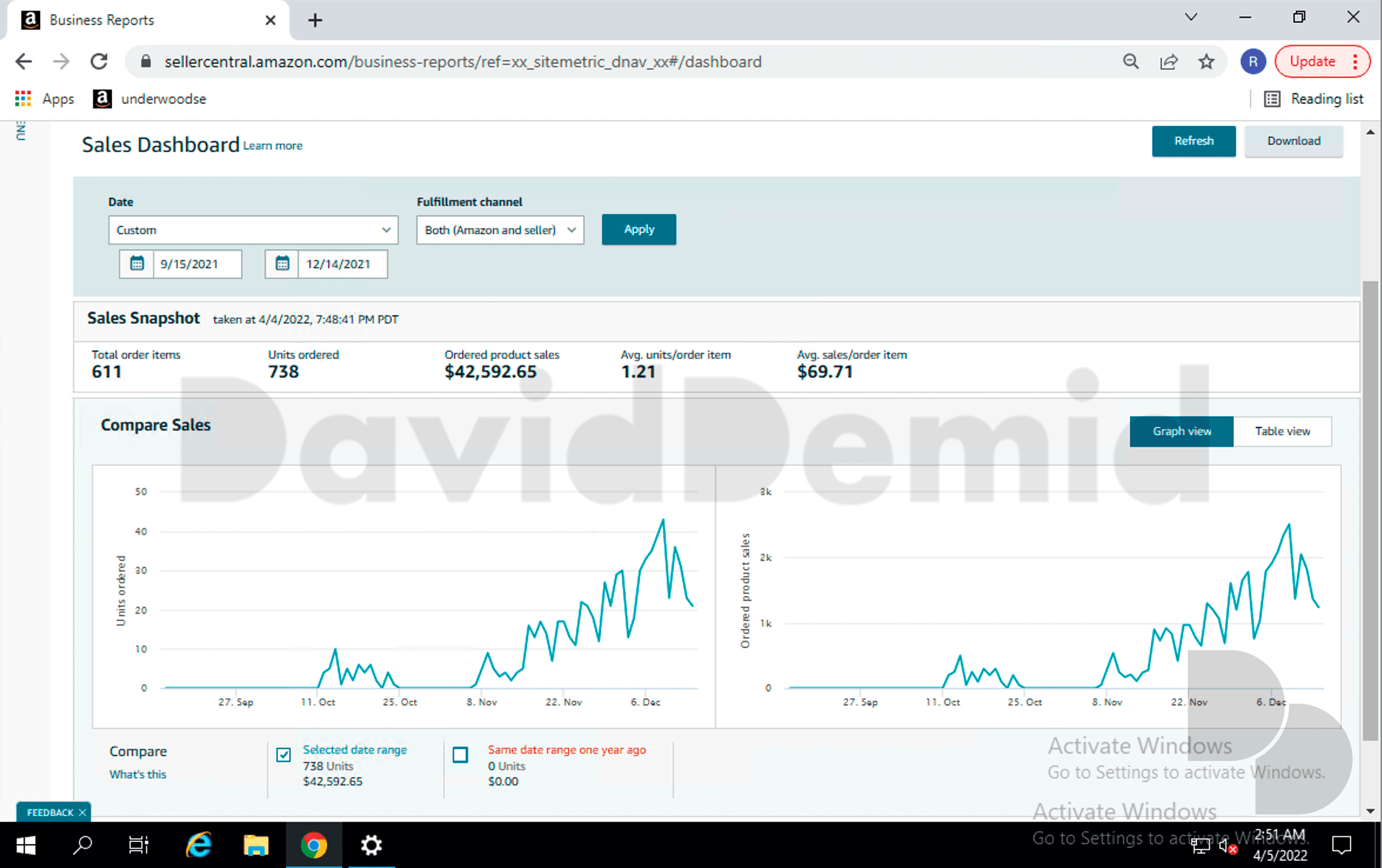Open the Apps grid icon in bookmarks bar

click(x=23, y=99)
